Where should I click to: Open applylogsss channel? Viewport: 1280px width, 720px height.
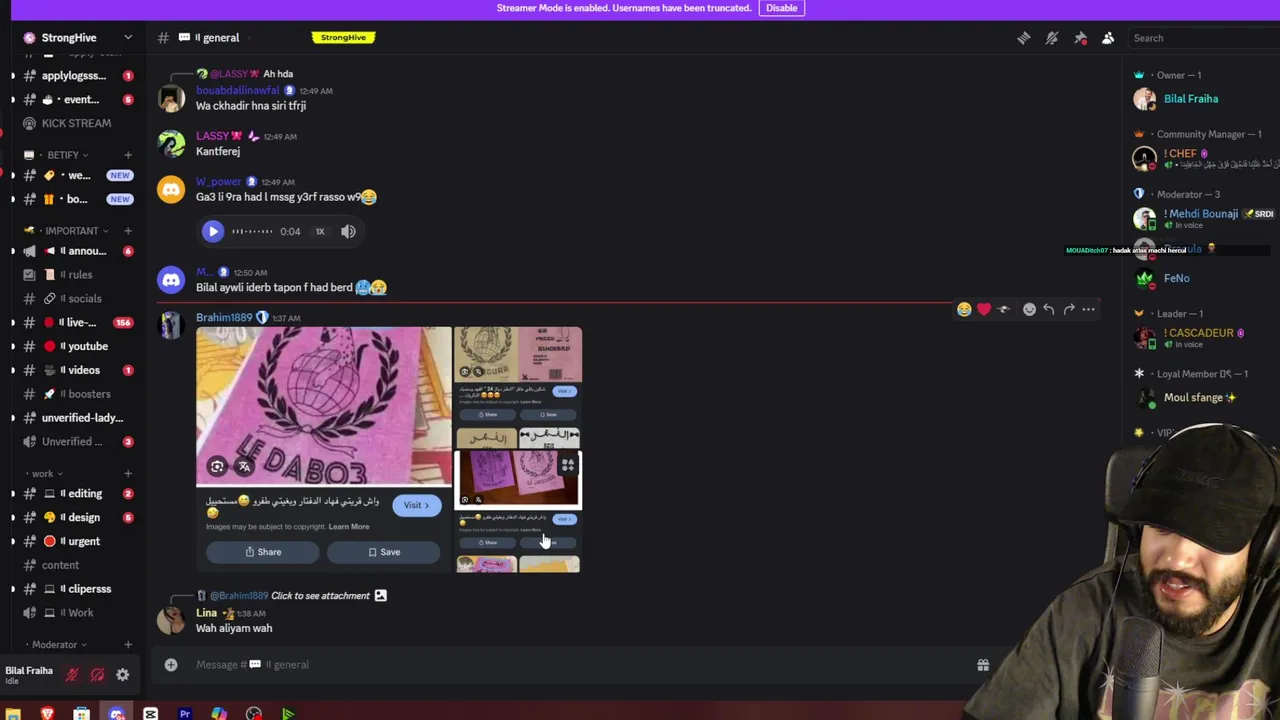coord(74,75)
